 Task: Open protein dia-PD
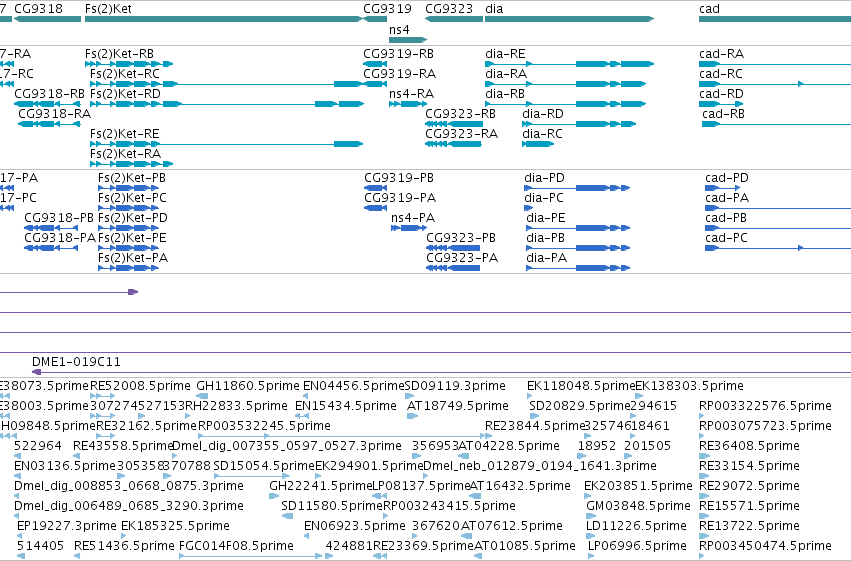click(x=577, y=188)
